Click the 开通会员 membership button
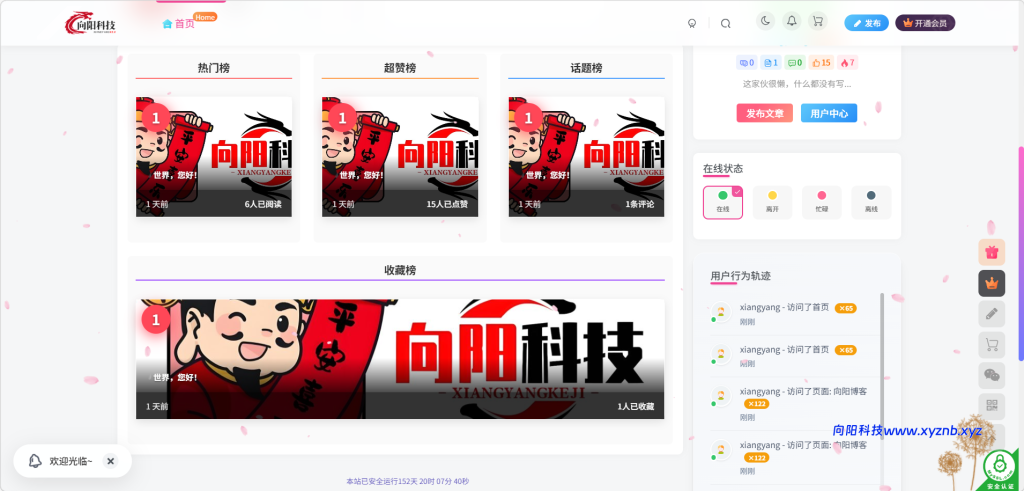1024x491 pixels. click(x=925, y=23)
